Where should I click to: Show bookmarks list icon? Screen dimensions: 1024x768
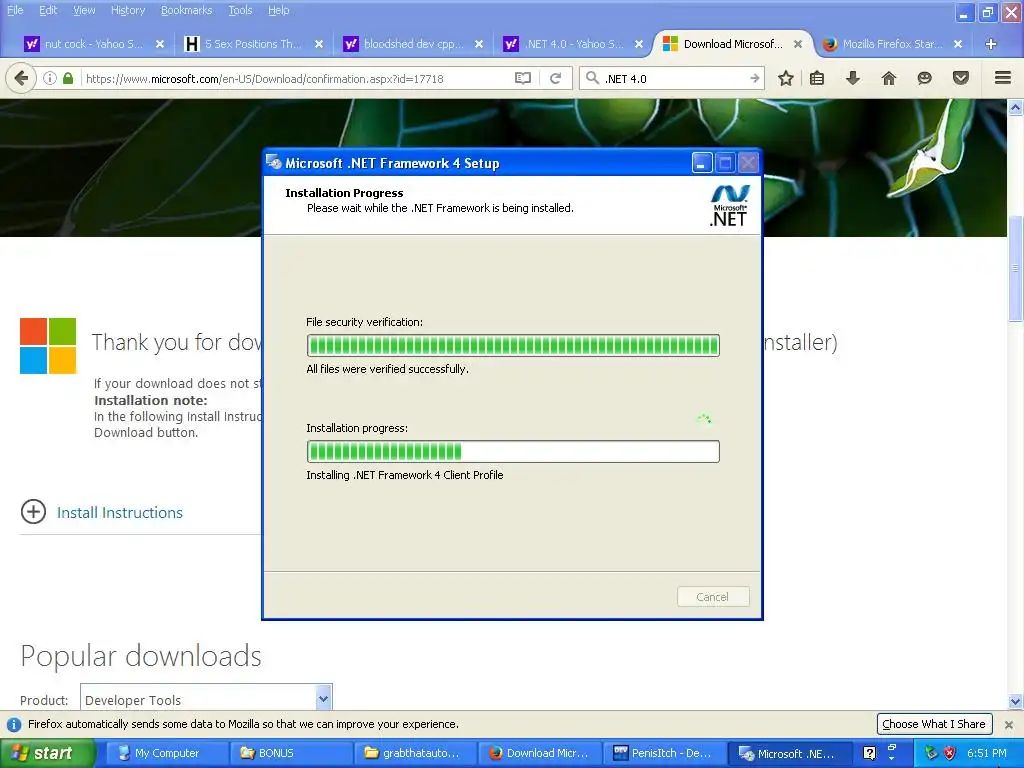817,78
